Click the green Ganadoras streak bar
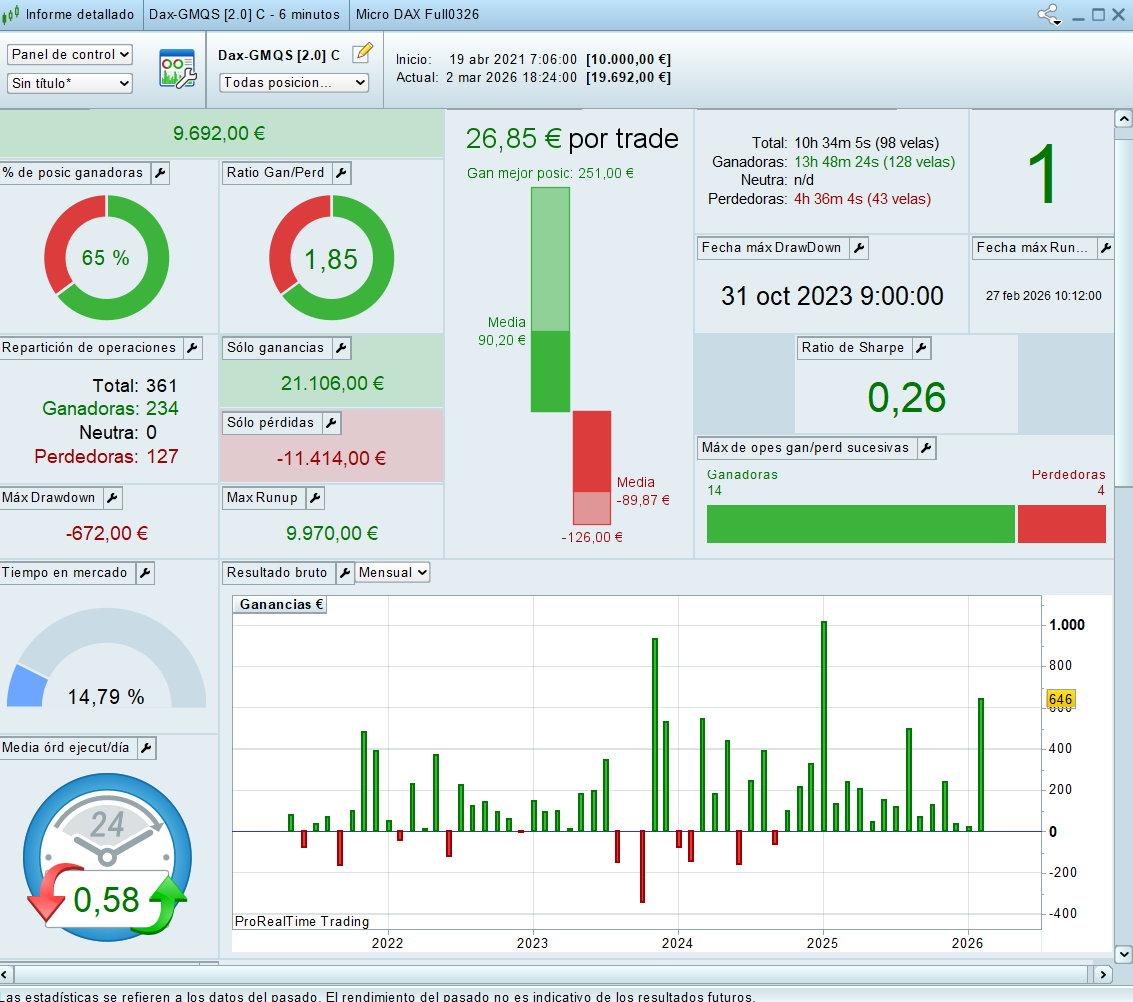Screen dimensions: 1133x1002 (860, 524)
